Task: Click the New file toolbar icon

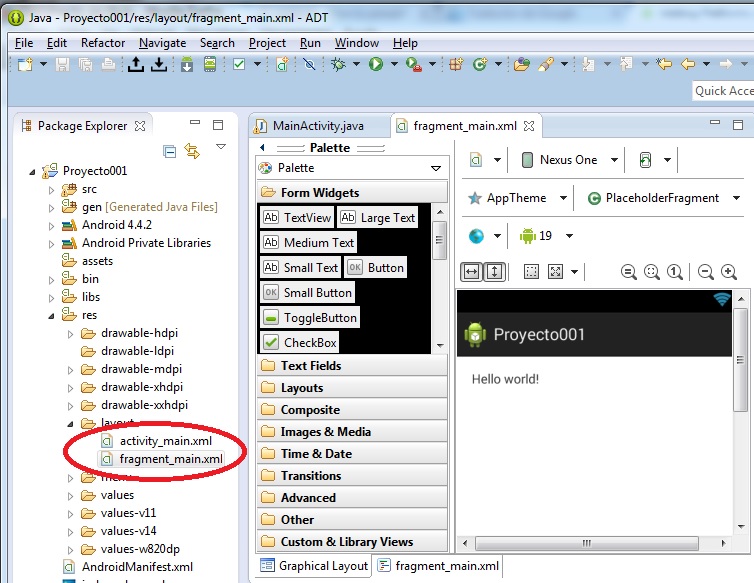Action: tap(25, 64)
